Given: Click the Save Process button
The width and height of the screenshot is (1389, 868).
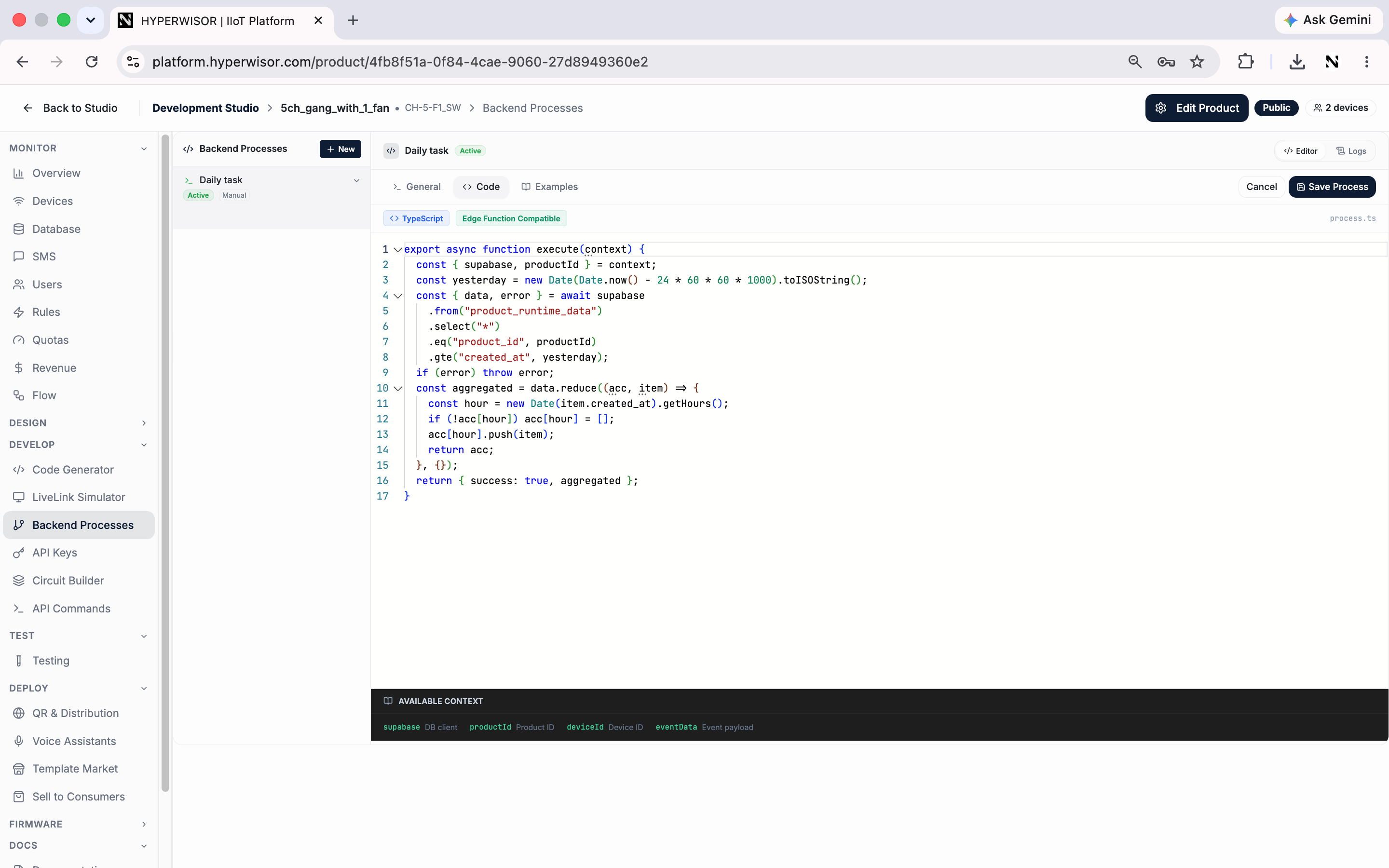Looking at the screenshot, I should pyautogui.click(x=1332, y=187).
